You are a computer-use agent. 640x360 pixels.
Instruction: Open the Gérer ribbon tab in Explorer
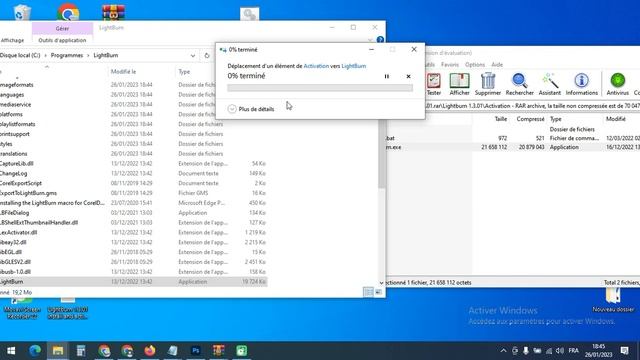click(62, 29)
